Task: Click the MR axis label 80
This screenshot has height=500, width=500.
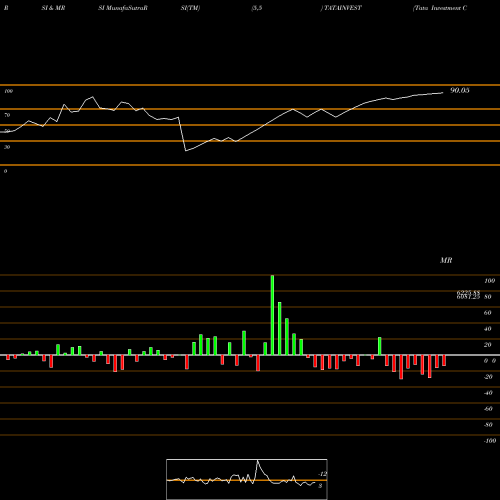Action: (488, 297)
